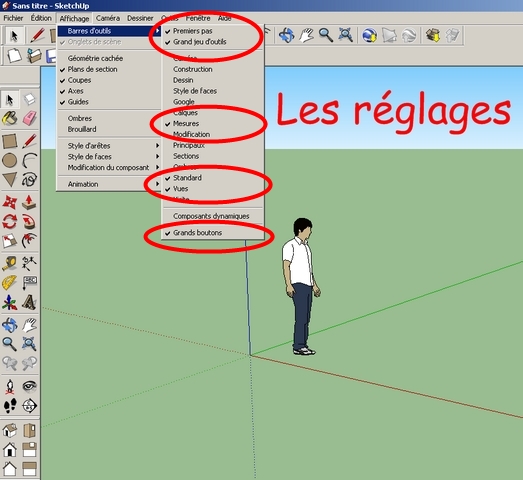Select the 3D Text tool
Image resolution: width=523 pixels, height=480 pixels.
click(x=29, y=302)
